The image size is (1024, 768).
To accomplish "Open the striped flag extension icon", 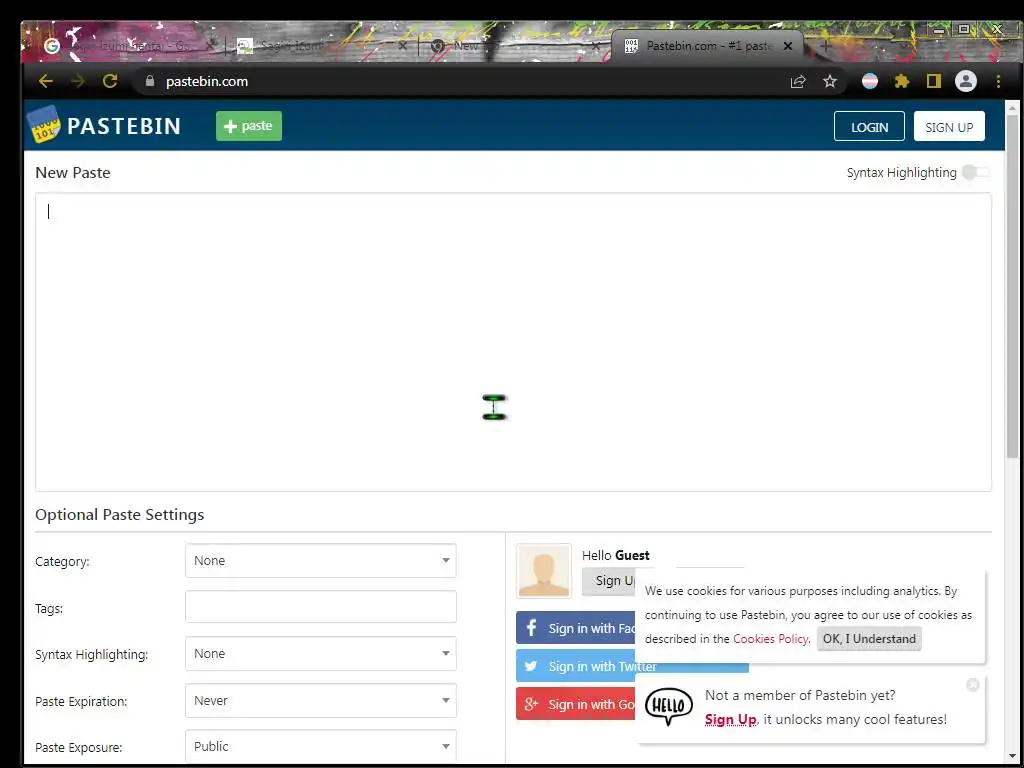I will tap(870, 82).
